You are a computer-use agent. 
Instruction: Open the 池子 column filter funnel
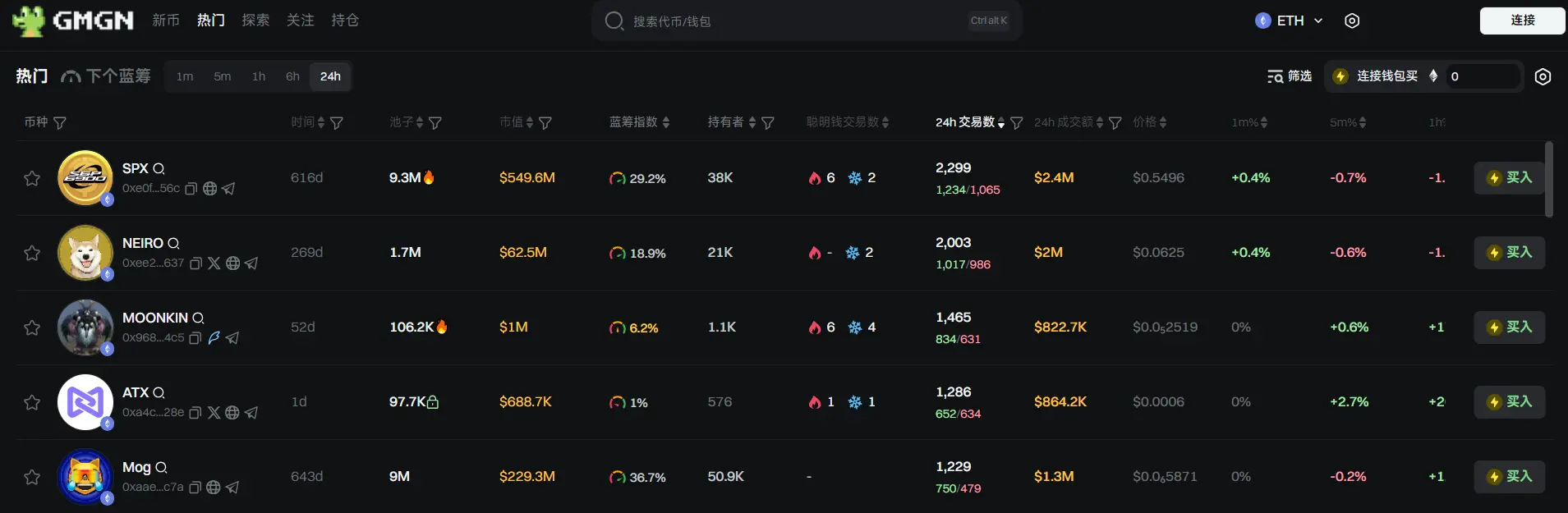coord(435,123)
